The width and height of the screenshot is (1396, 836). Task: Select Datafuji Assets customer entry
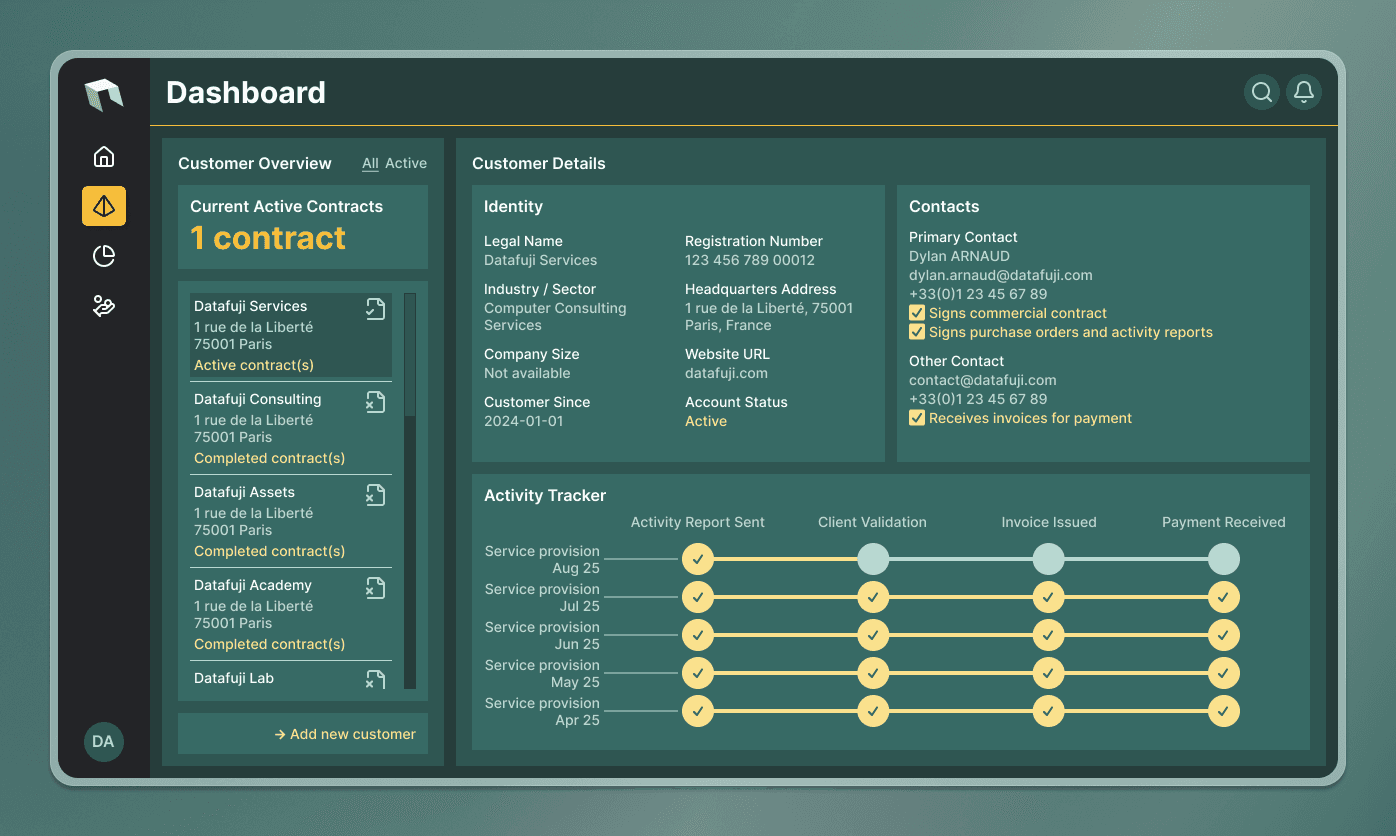(291, 521)
